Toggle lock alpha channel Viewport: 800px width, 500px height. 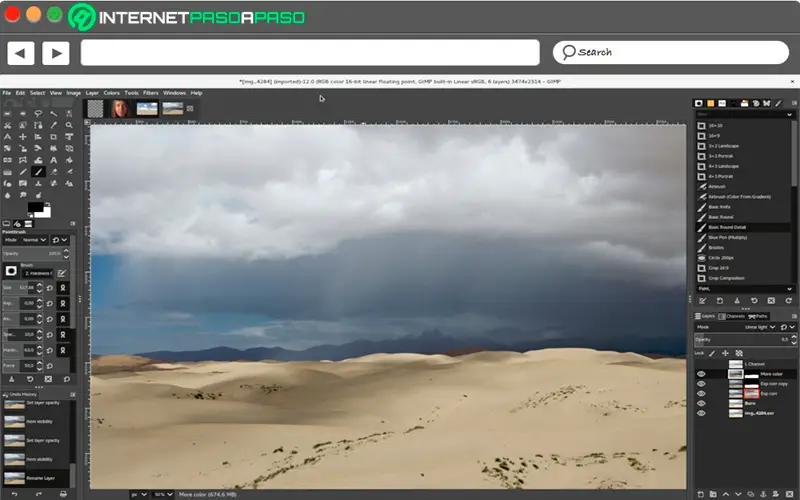(739, 353)
